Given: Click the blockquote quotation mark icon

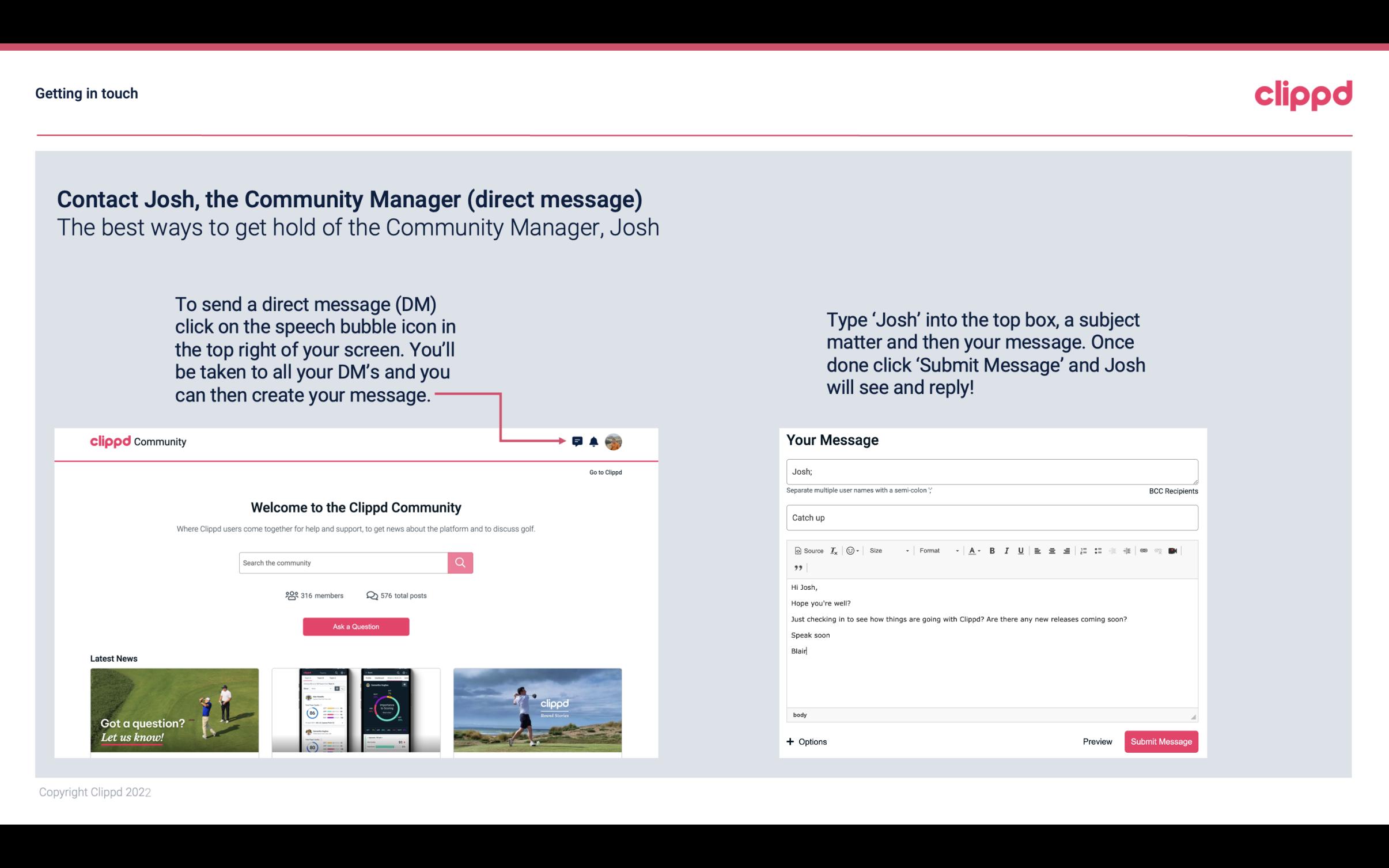Looking at the screenshot, I should click(797, 567).
